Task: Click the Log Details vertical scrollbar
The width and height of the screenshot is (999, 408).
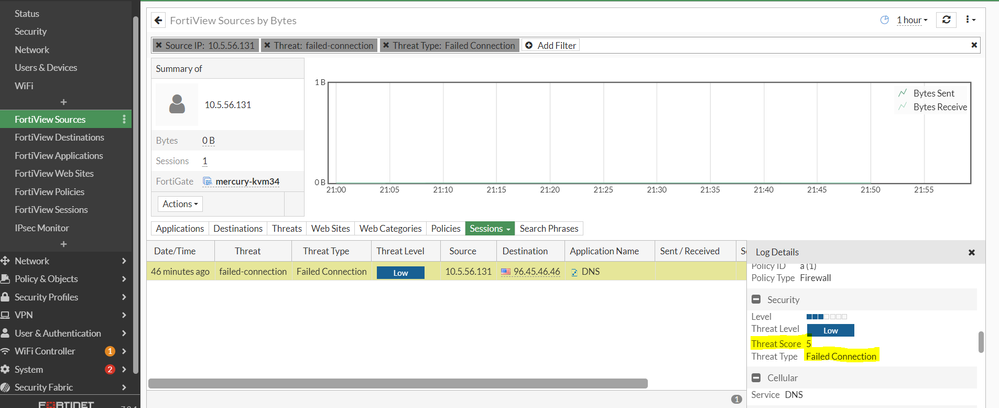Action: coord(981,342)
